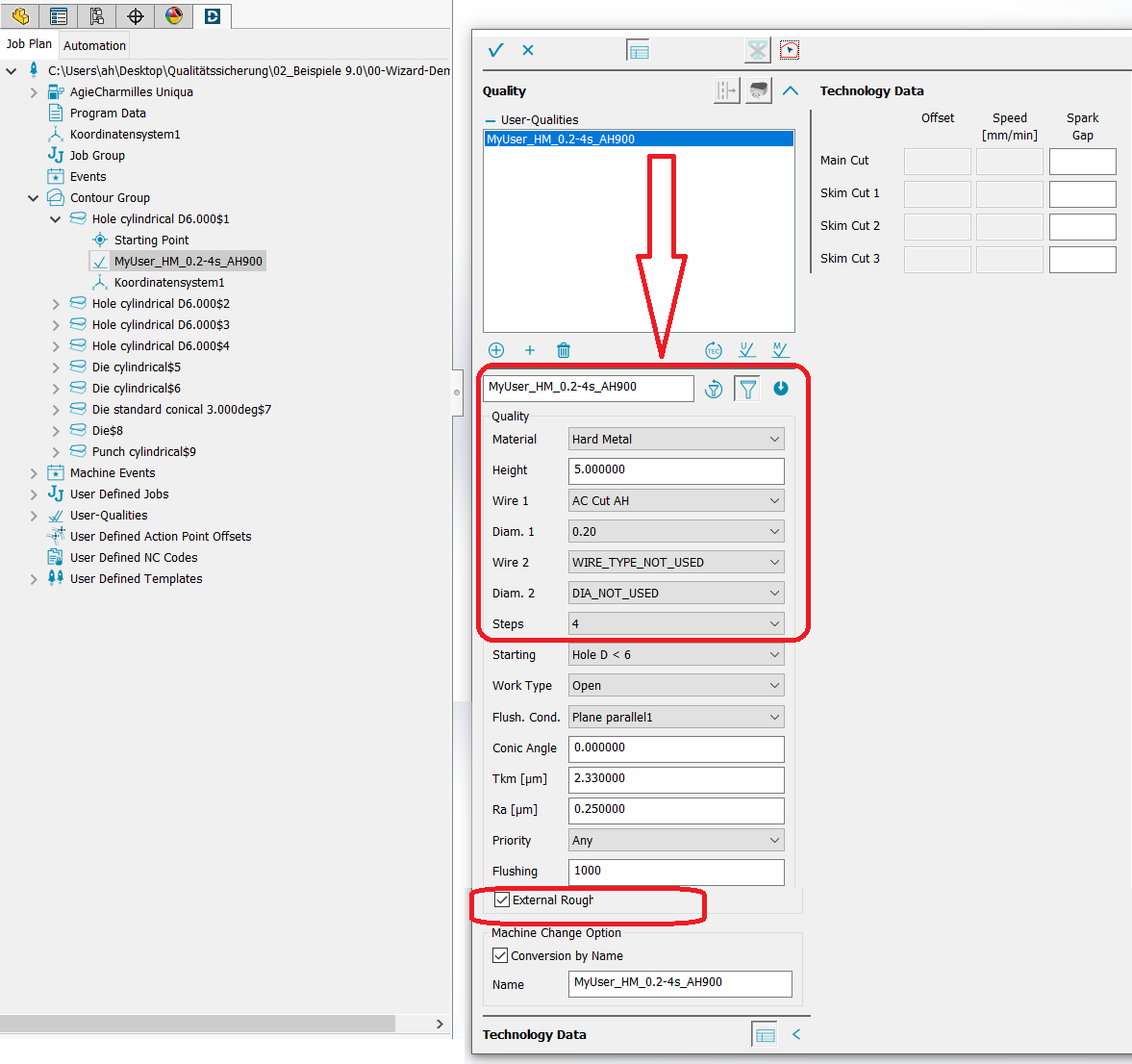The height and width of the screenshot is (1064, 1132).
Task: Disable Conversion by Name checkbox
Action: point(500,956)
